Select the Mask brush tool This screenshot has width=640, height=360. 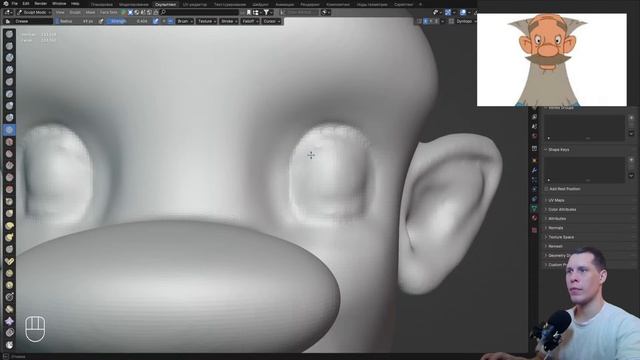point(9,345)
